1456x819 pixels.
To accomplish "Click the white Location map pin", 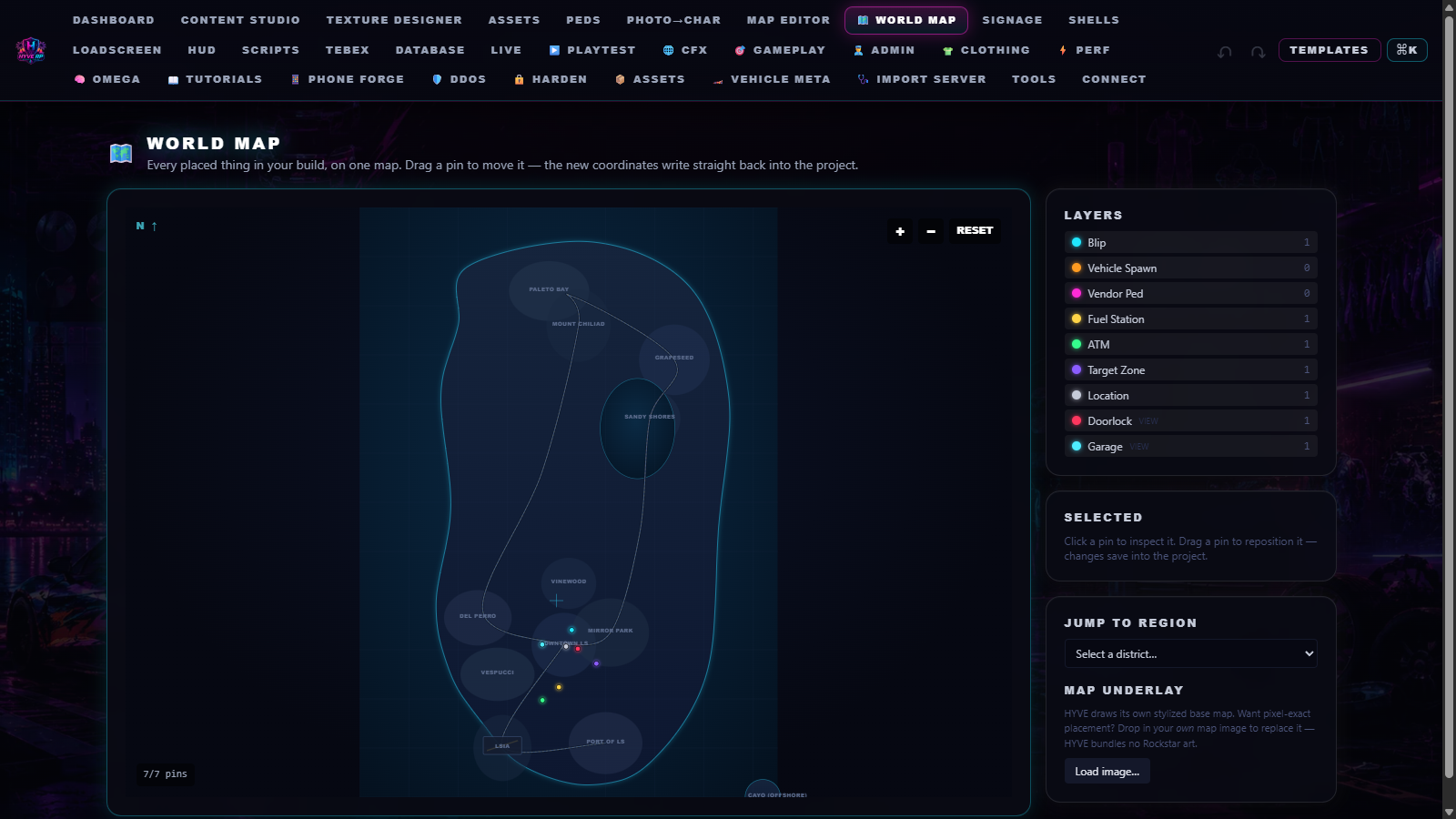I will pos(566,647).
